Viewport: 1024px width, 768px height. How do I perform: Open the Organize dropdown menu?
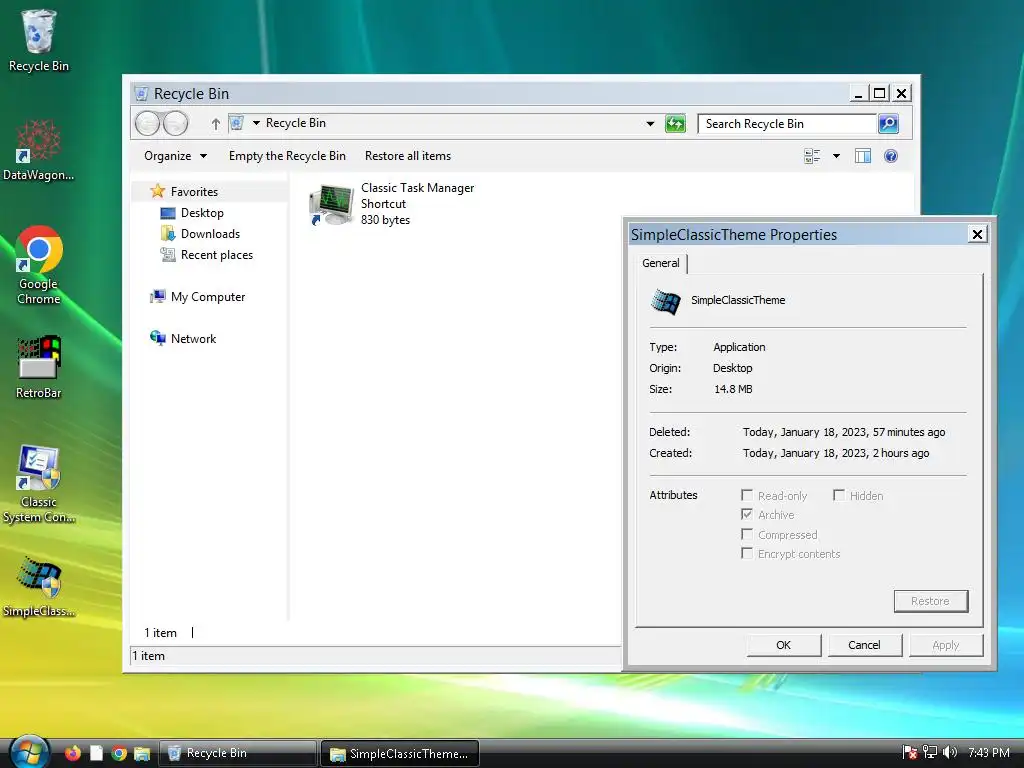pyautogui.click(x=175, y=156)
